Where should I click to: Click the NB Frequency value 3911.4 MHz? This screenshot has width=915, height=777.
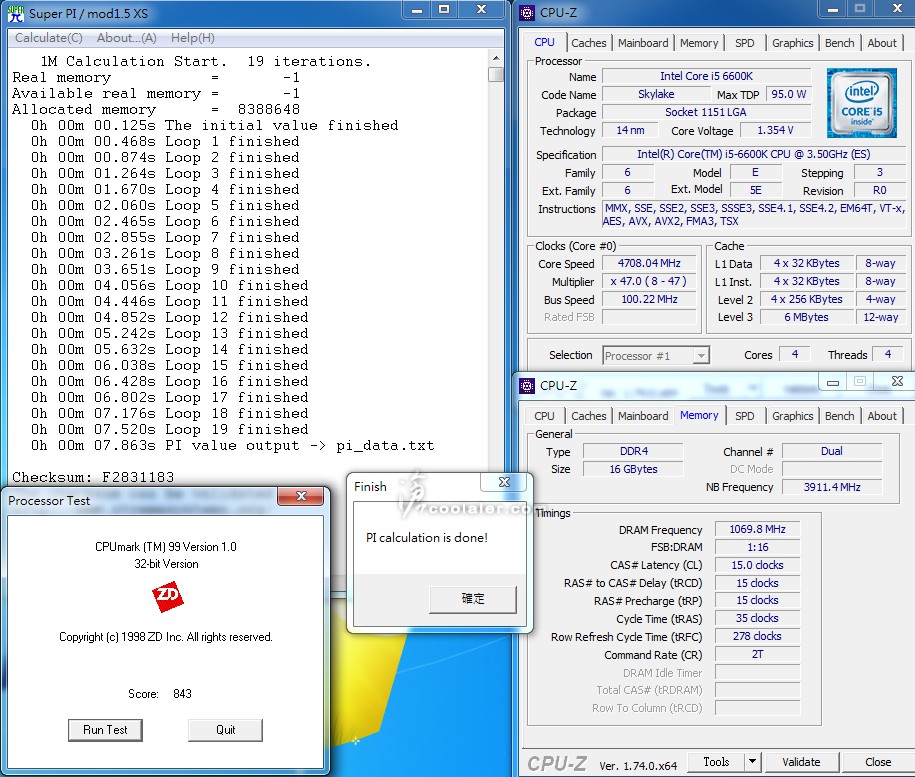pyautogui.click(x=832, y=487)
